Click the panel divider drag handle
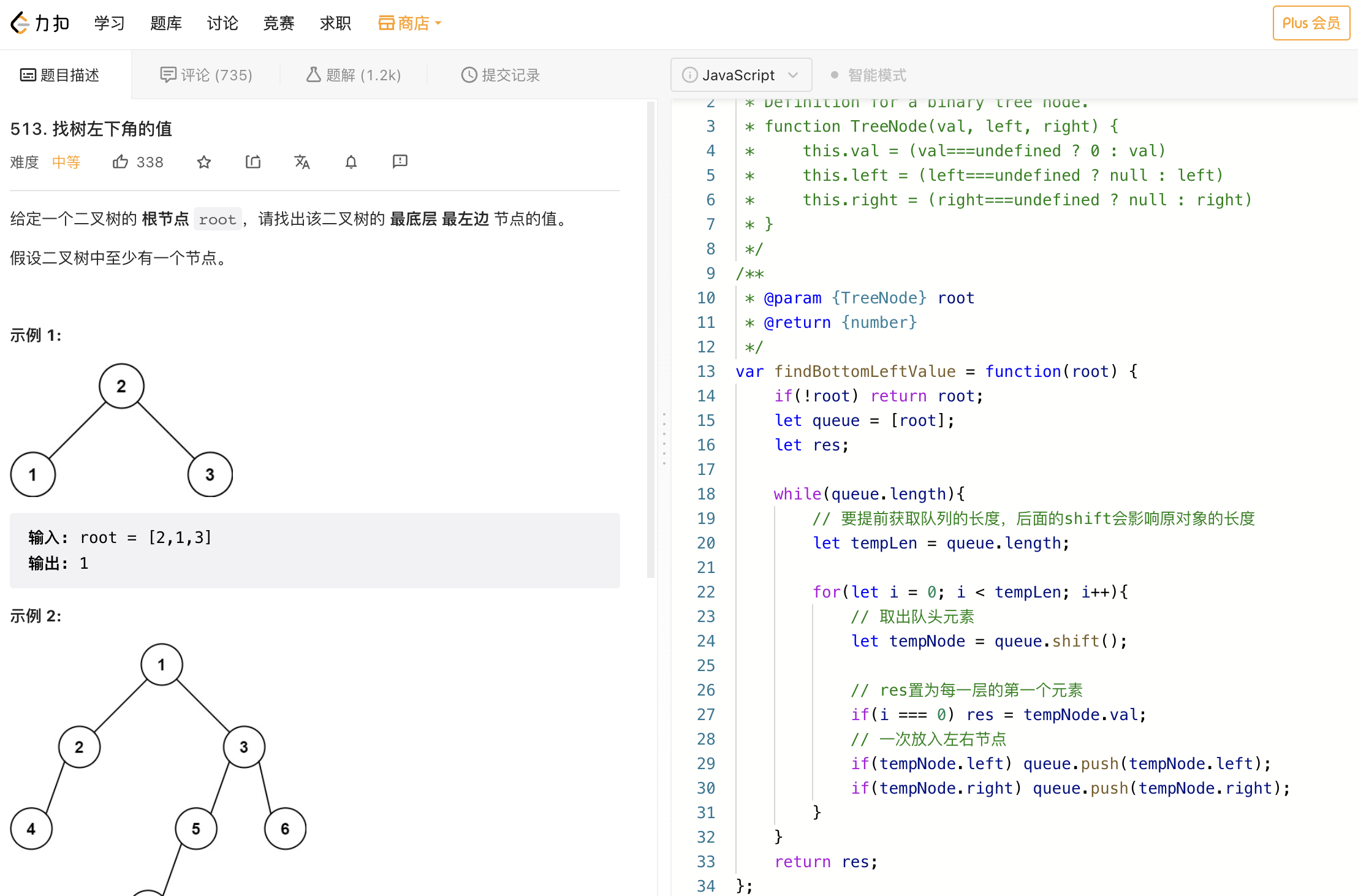Image resolution: width=1358 pixels, height=896 pixels. click(664, 438)
